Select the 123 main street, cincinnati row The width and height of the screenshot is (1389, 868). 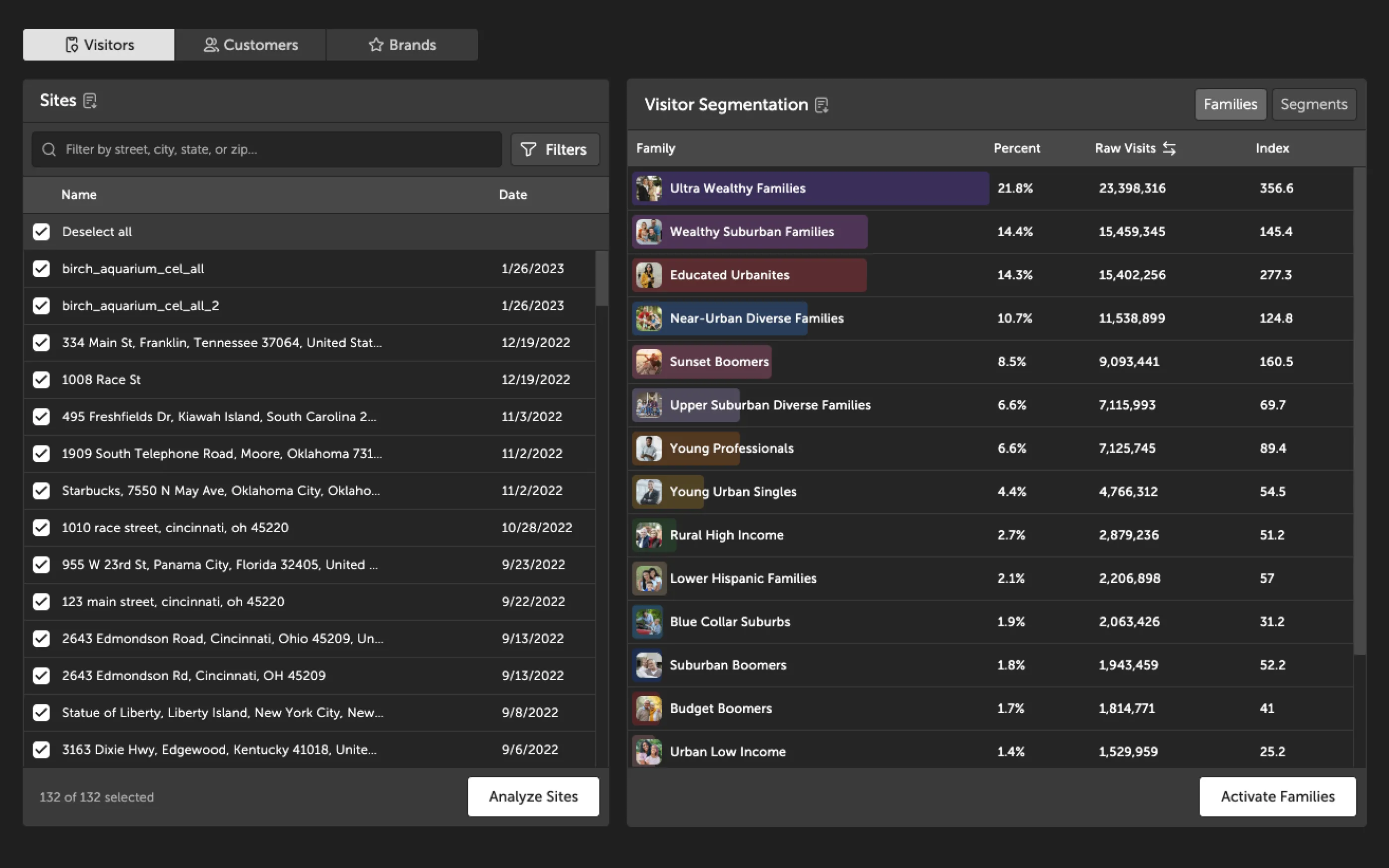tap(310, 602)
